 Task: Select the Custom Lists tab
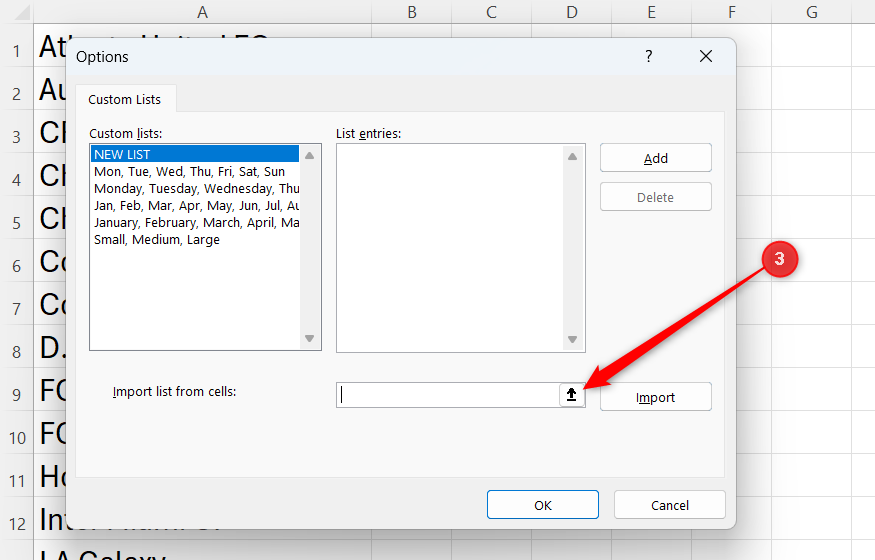tap(124, 99)
